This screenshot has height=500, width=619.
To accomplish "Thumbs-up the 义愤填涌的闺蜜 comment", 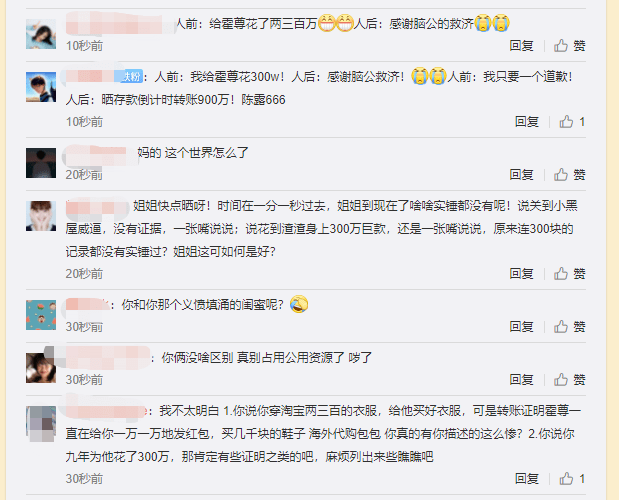I will click(x=569, y=326).
